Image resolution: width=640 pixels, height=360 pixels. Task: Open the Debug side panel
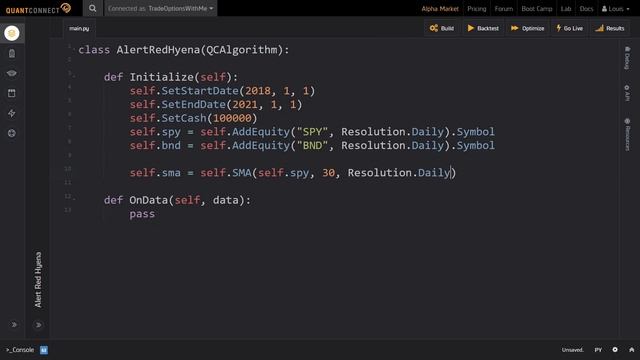coord(627,58)
